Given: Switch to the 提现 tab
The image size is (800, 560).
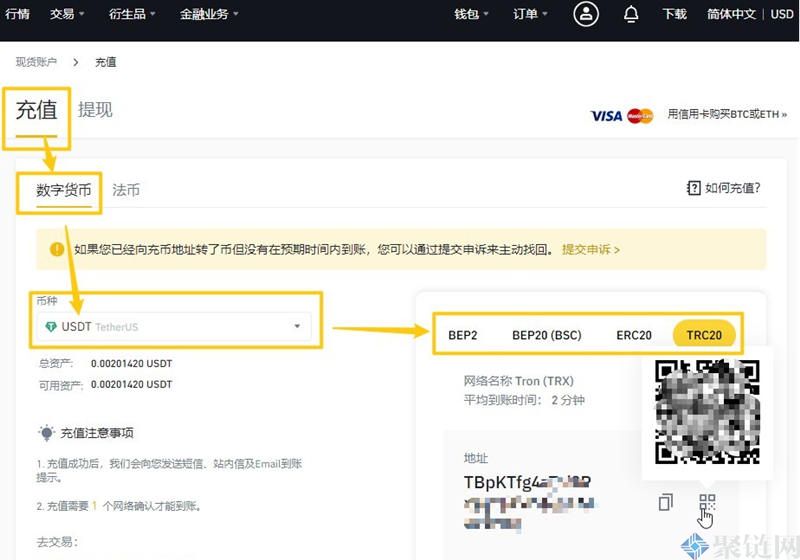Looking at the screenshot, I should tap(95, 110).
